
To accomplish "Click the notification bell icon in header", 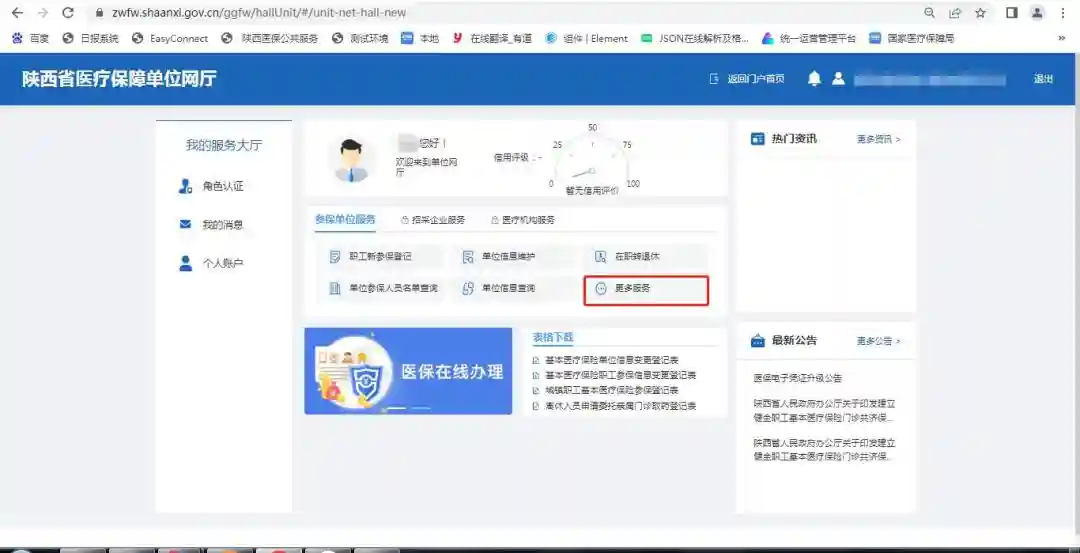I will 814,79.
